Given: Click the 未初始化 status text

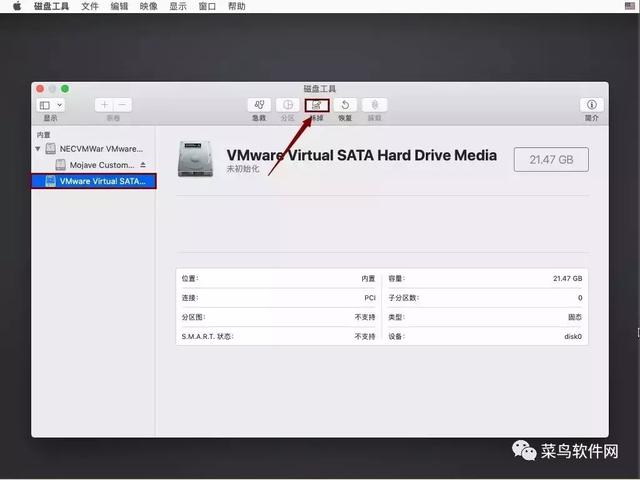Looking at the screenshot, I should click(x=243, y=169).
